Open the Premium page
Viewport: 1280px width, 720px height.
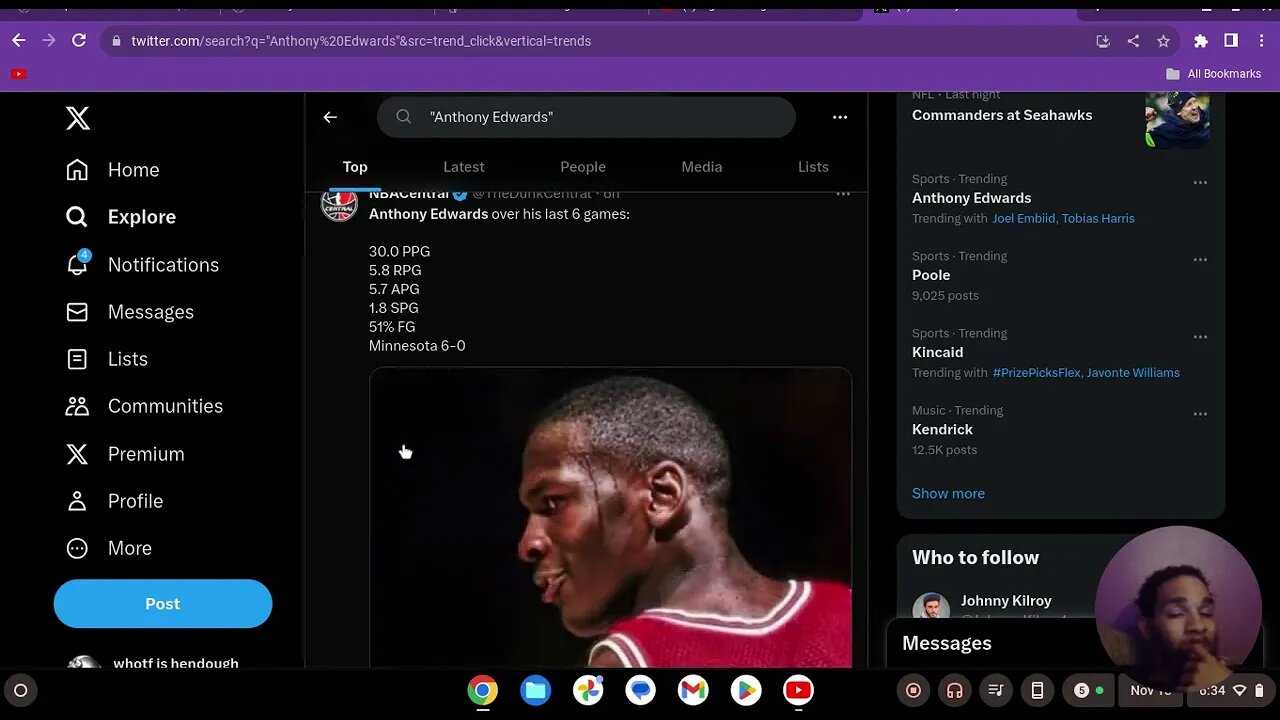tap(125, 454)
